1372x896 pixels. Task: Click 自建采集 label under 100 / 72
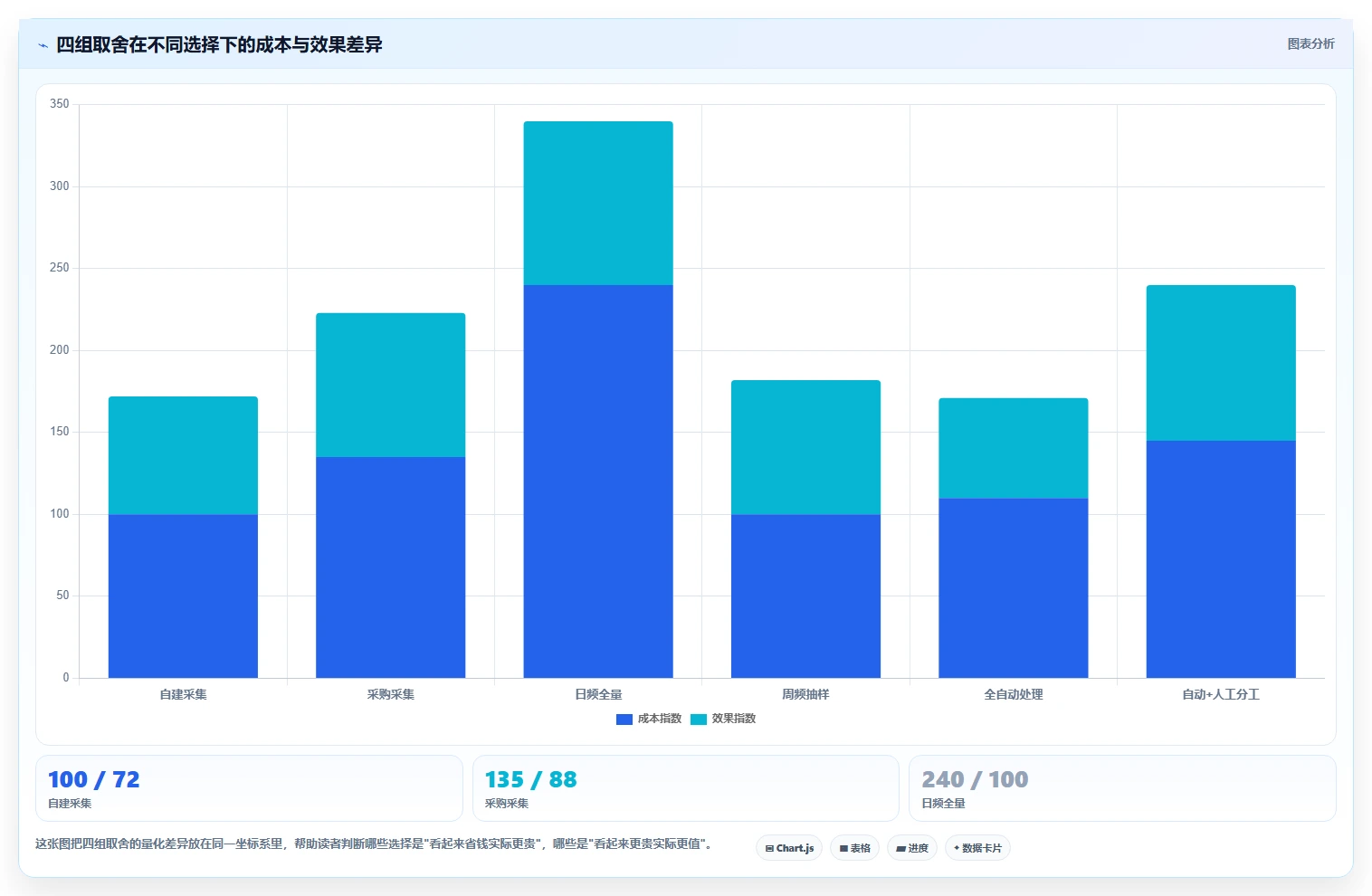(x=70, y=804)
